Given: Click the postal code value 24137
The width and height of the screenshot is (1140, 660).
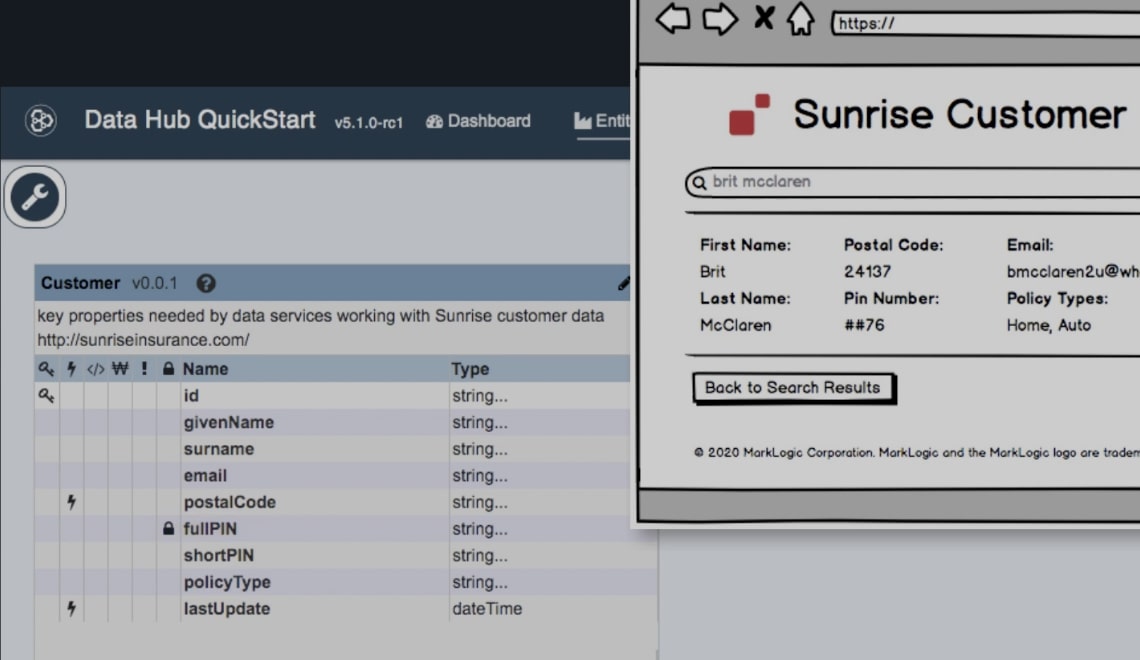Looking at the screenshot, I should click(867, 272).
